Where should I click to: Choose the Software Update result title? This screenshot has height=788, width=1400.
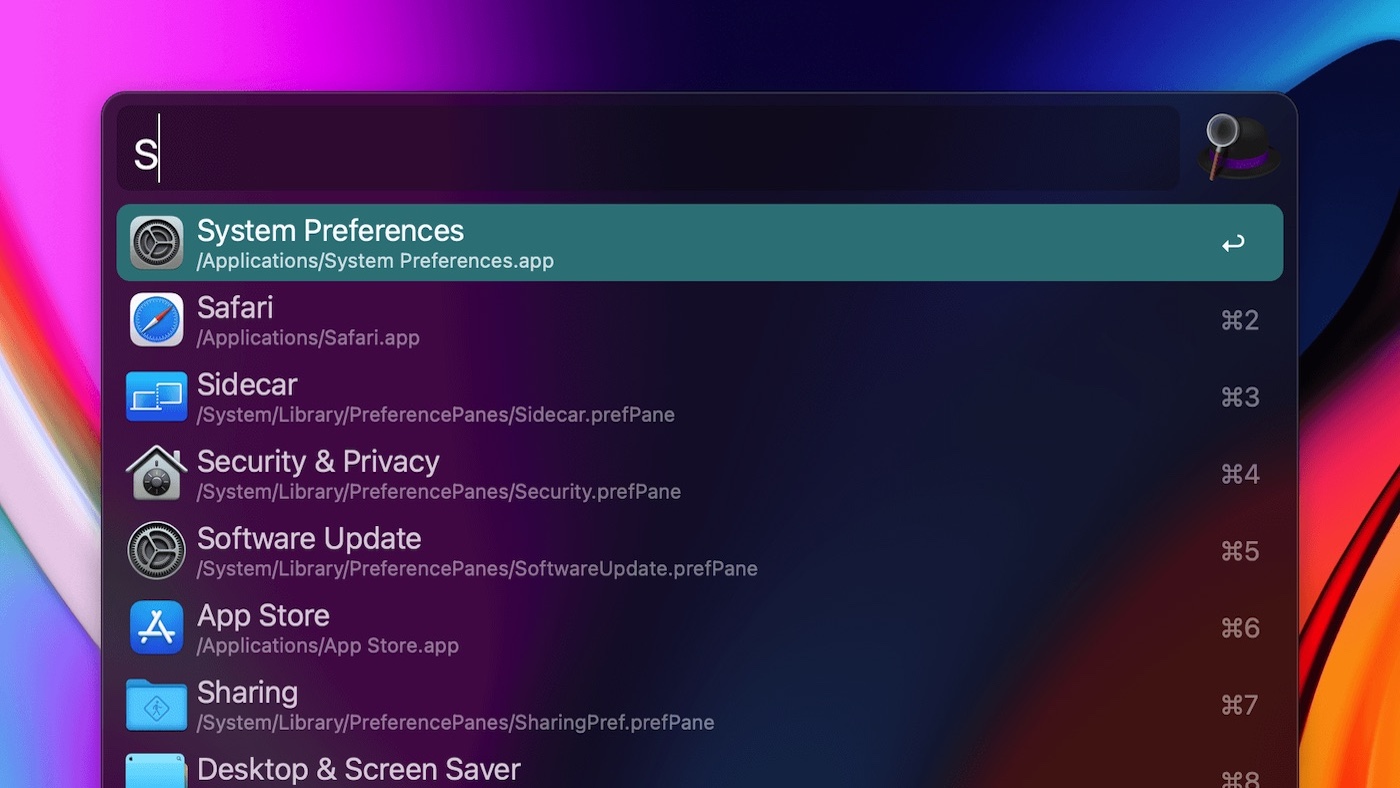tap(309, 539)
